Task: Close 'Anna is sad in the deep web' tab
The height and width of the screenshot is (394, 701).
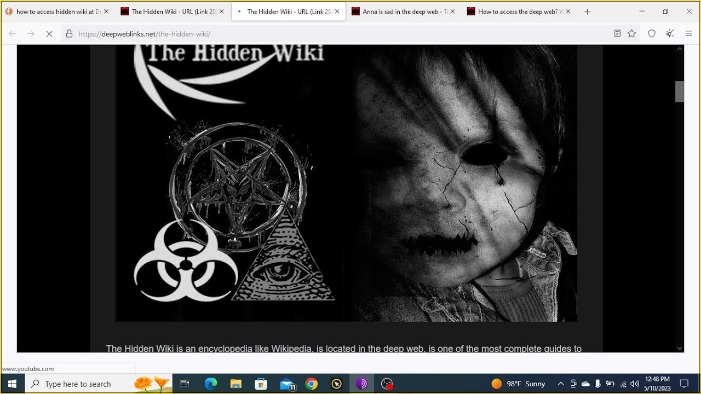Action: pos(452,12)
